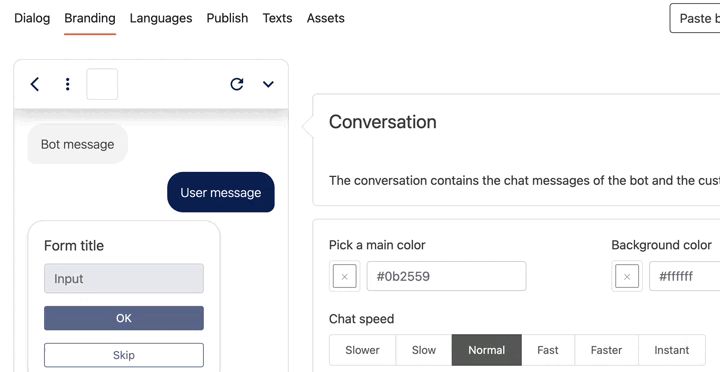Click the User message bubble
Screen dimensions: 720x372
click(x=221, y=192)
